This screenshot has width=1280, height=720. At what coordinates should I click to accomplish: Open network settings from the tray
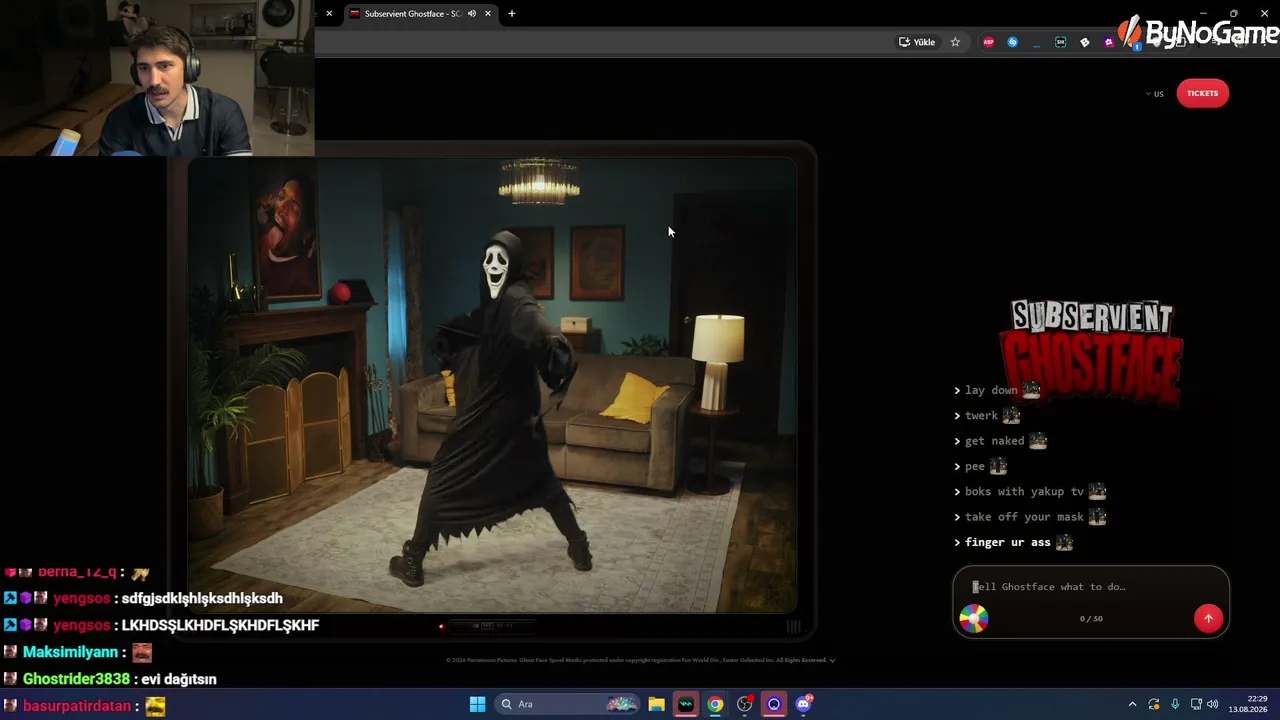coord(1196,704)
